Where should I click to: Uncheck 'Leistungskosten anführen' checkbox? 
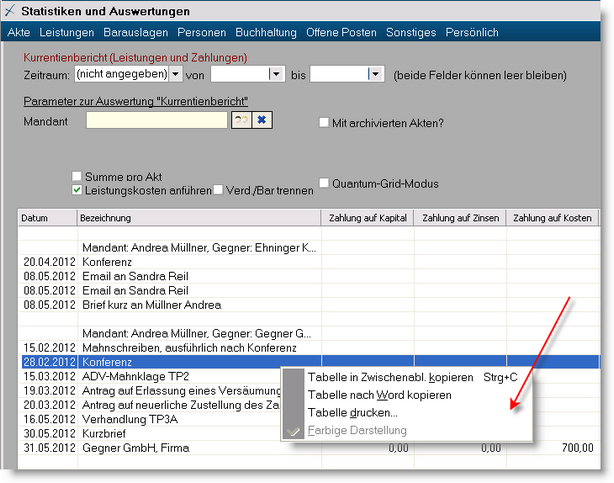[77, 190]
